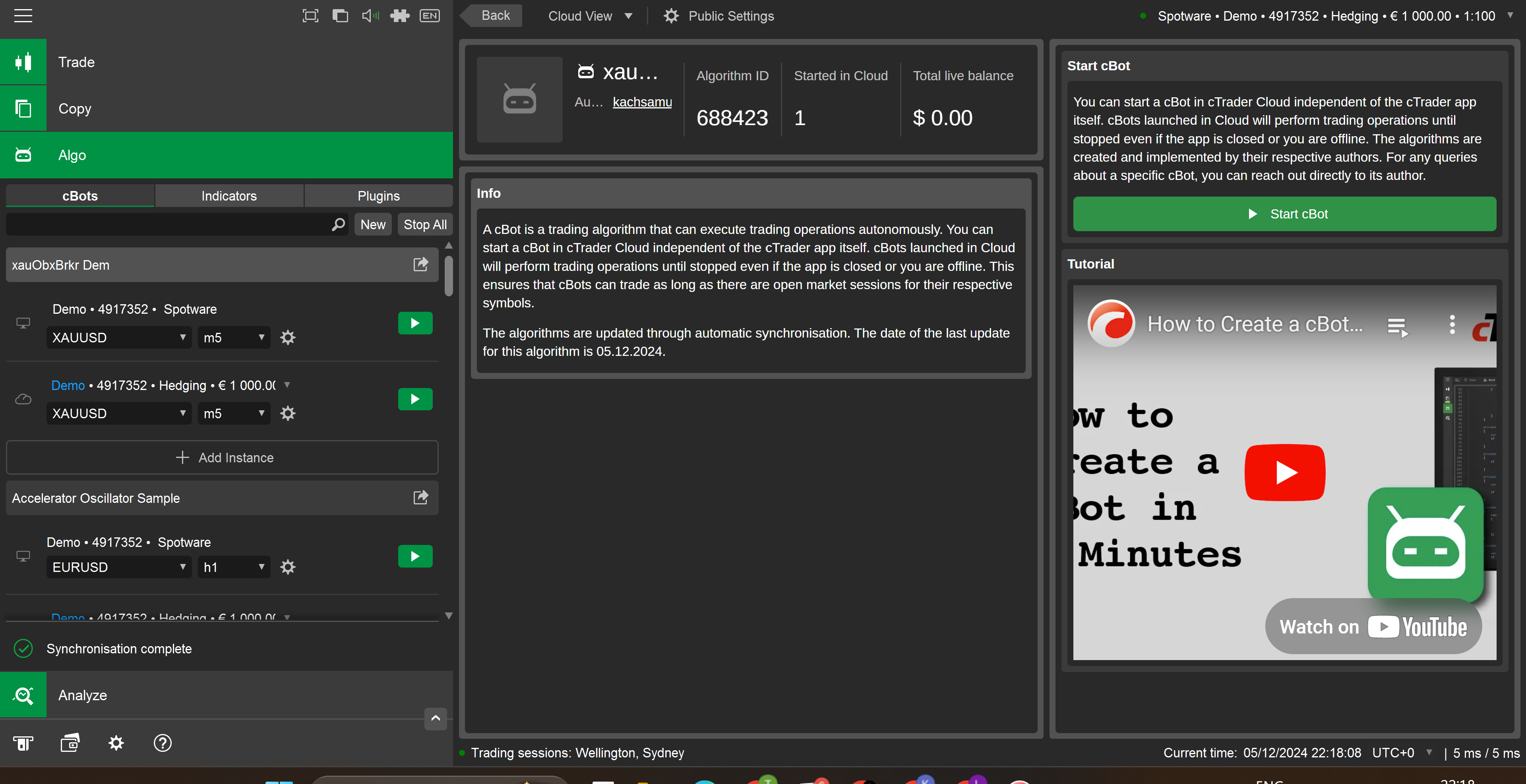Create a New cBot

pyautogui.click(x=373, y=224)
